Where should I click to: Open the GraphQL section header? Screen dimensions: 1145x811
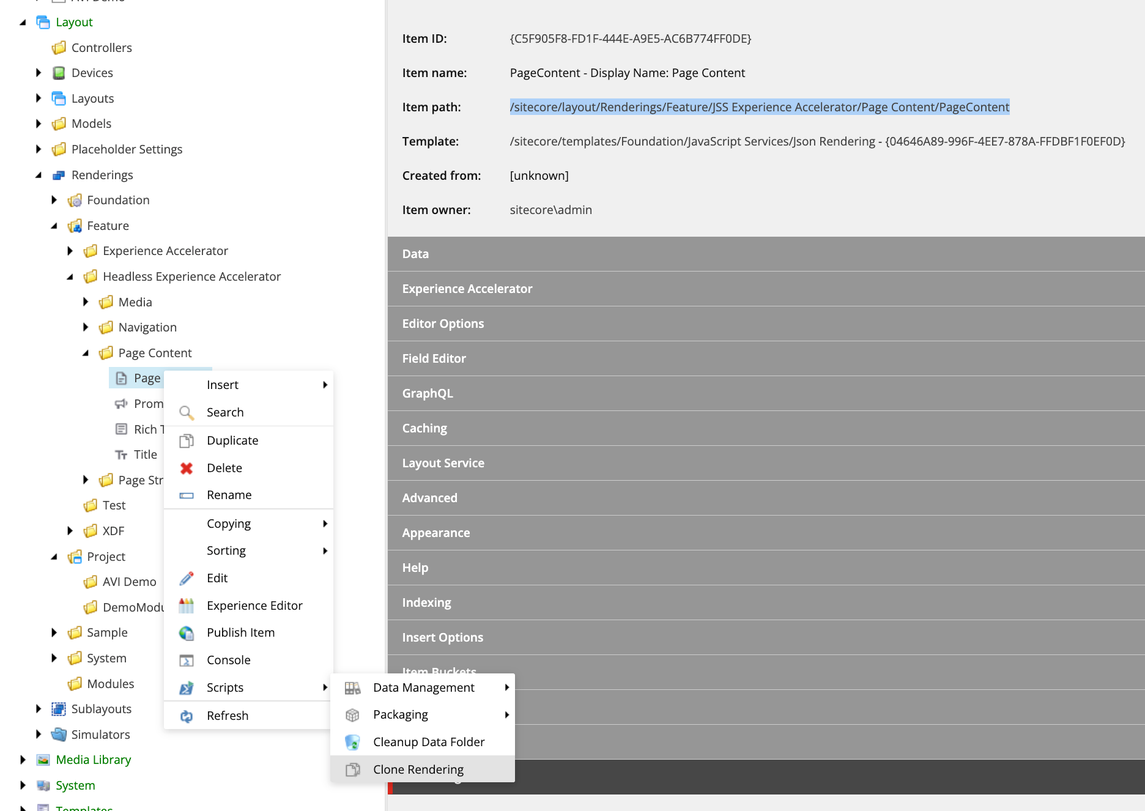[427, 393]
